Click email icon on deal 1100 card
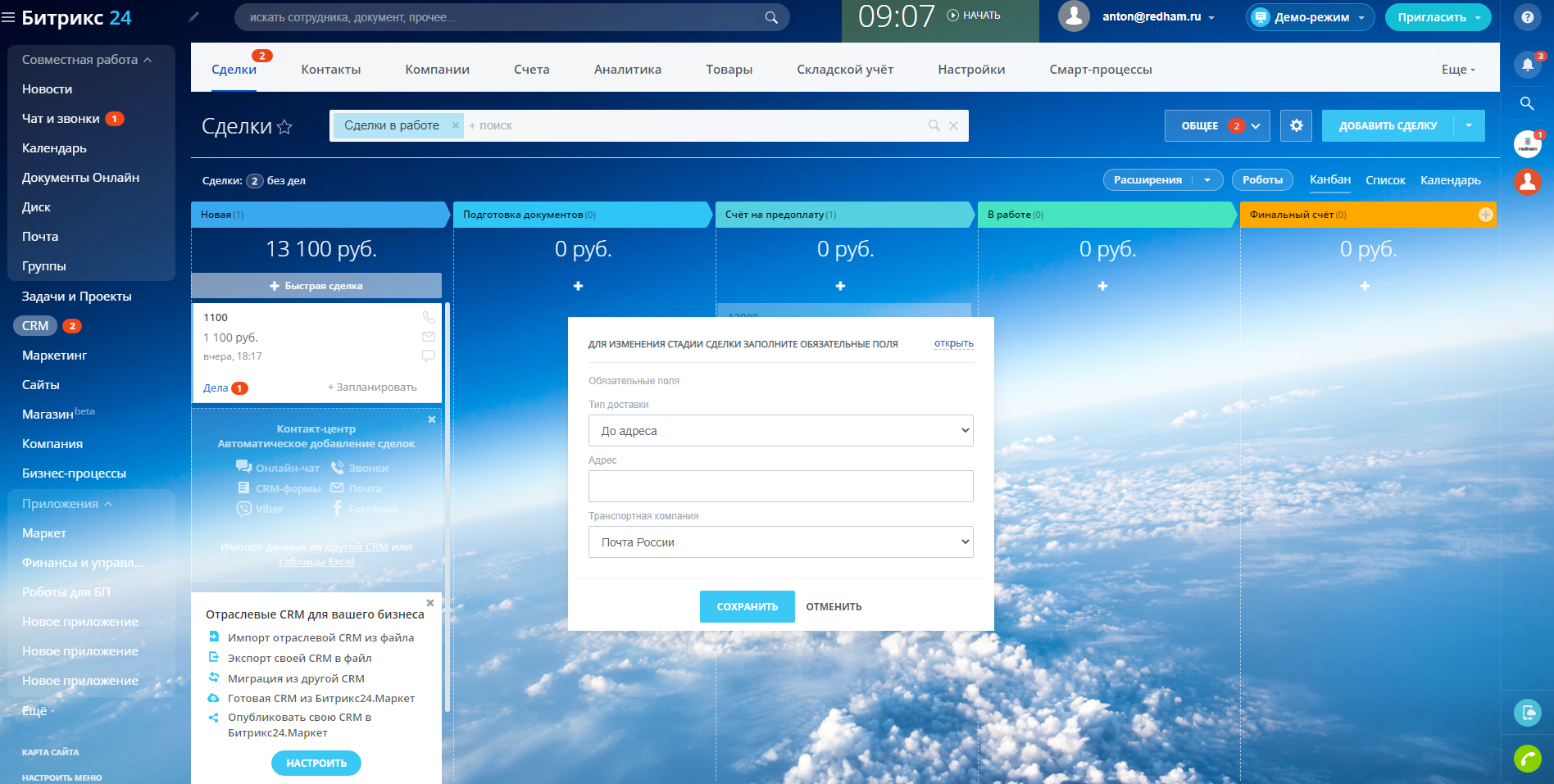 (429, 337)
